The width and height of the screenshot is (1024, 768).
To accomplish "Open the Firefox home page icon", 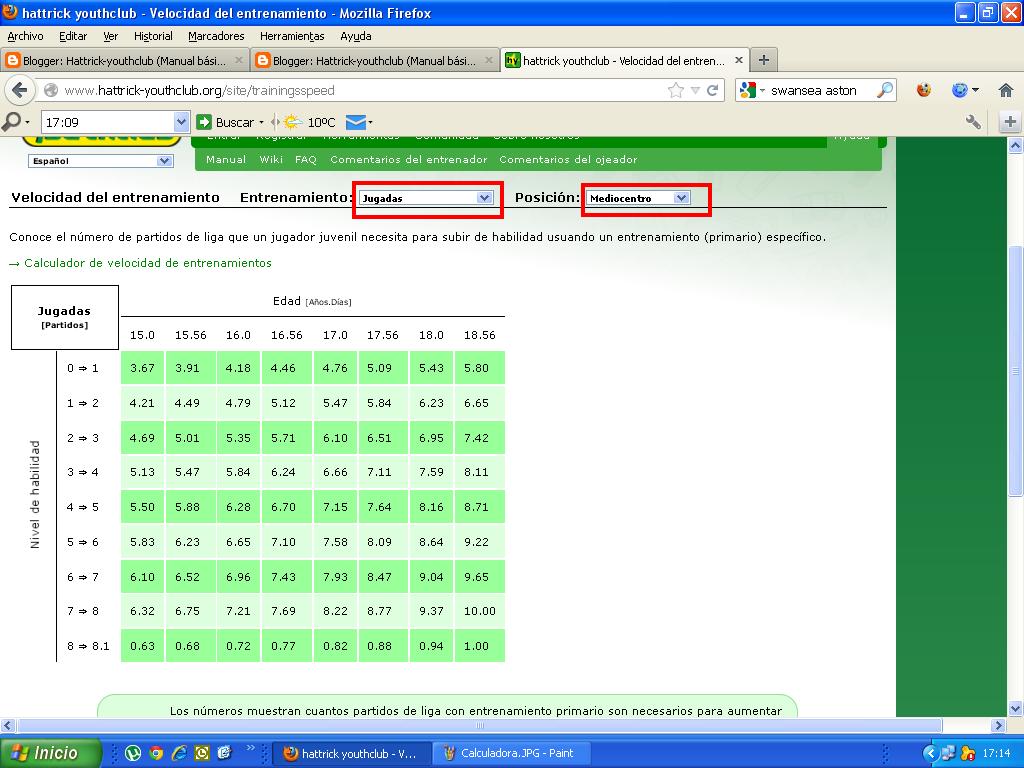I will (1006, 90).
